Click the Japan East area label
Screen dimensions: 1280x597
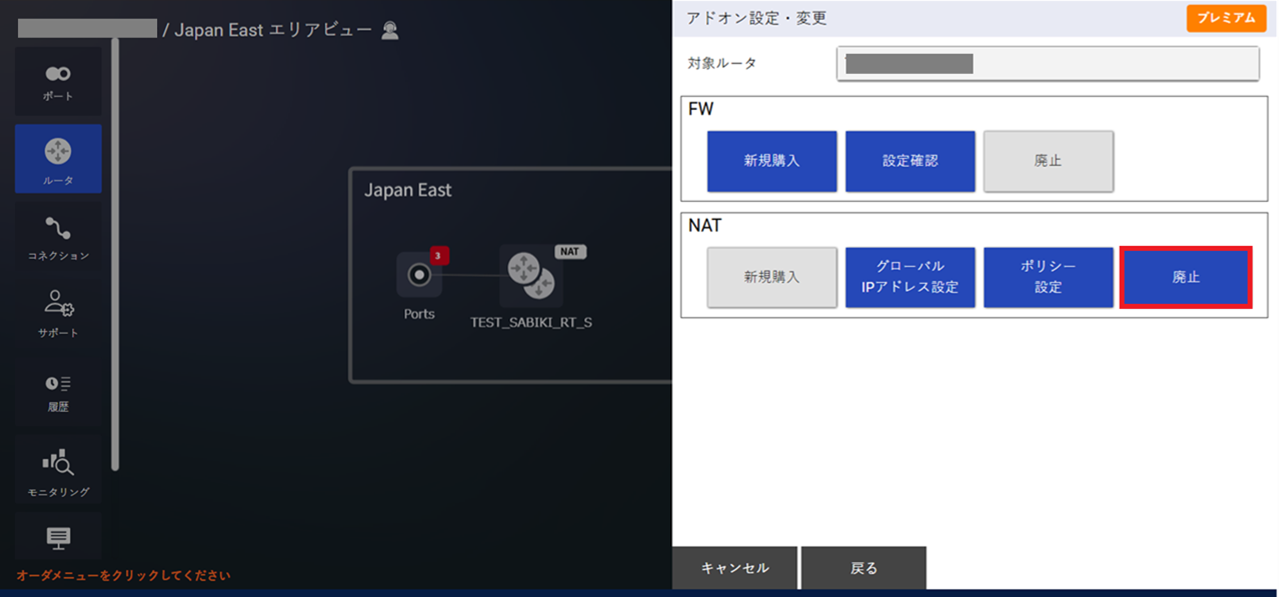[408, 190]
